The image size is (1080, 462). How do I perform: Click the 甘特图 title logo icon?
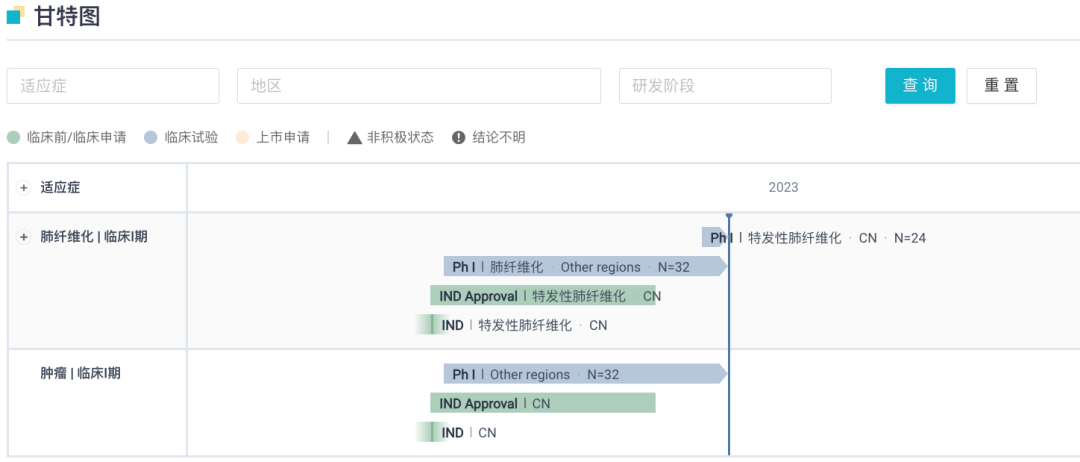point(15,15)
